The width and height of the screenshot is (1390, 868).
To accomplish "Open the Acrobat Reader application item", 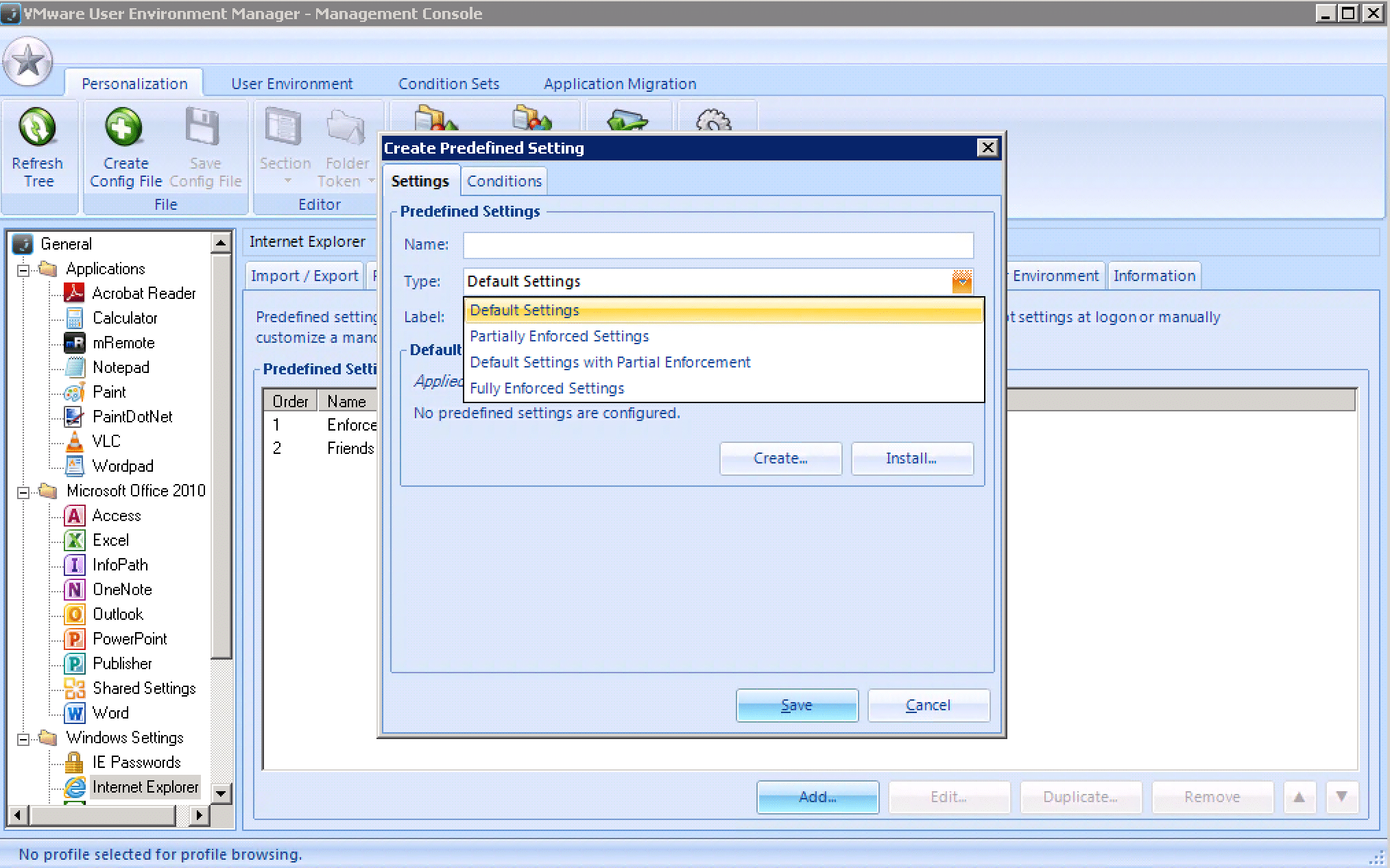I will click(x=143, y=293).
